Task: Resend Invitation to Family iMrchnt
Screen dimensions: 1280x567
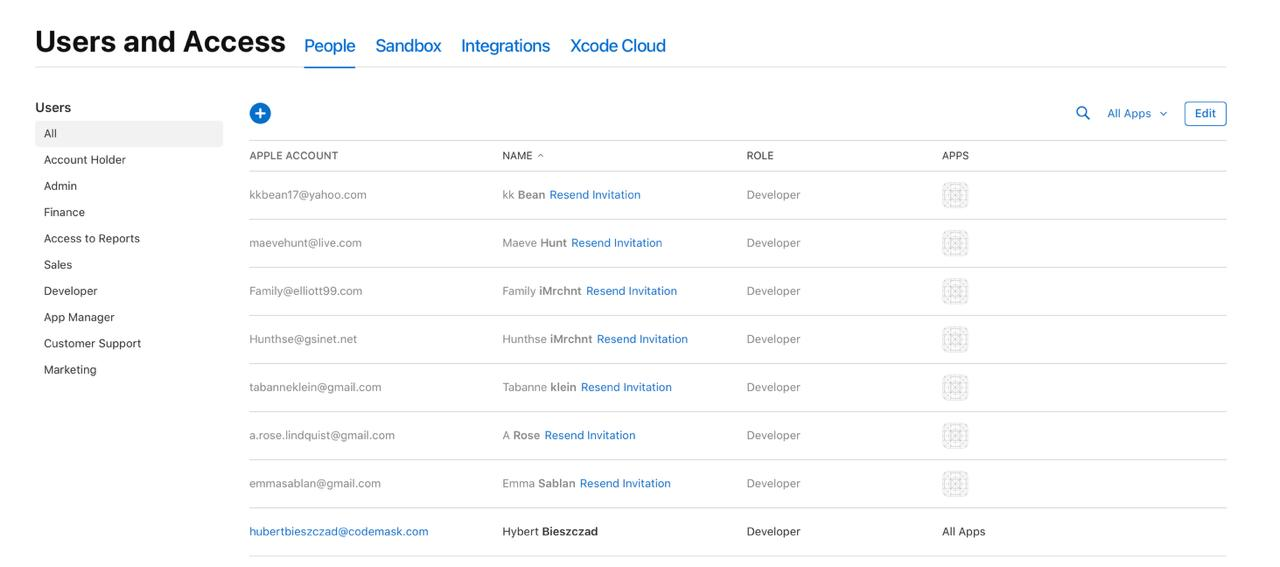Action: (631, 291)
